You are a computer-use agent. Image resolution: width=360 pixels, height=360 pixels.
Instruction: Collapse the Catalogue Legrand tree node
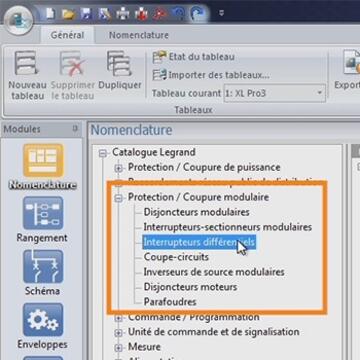(x=103, y=153)
